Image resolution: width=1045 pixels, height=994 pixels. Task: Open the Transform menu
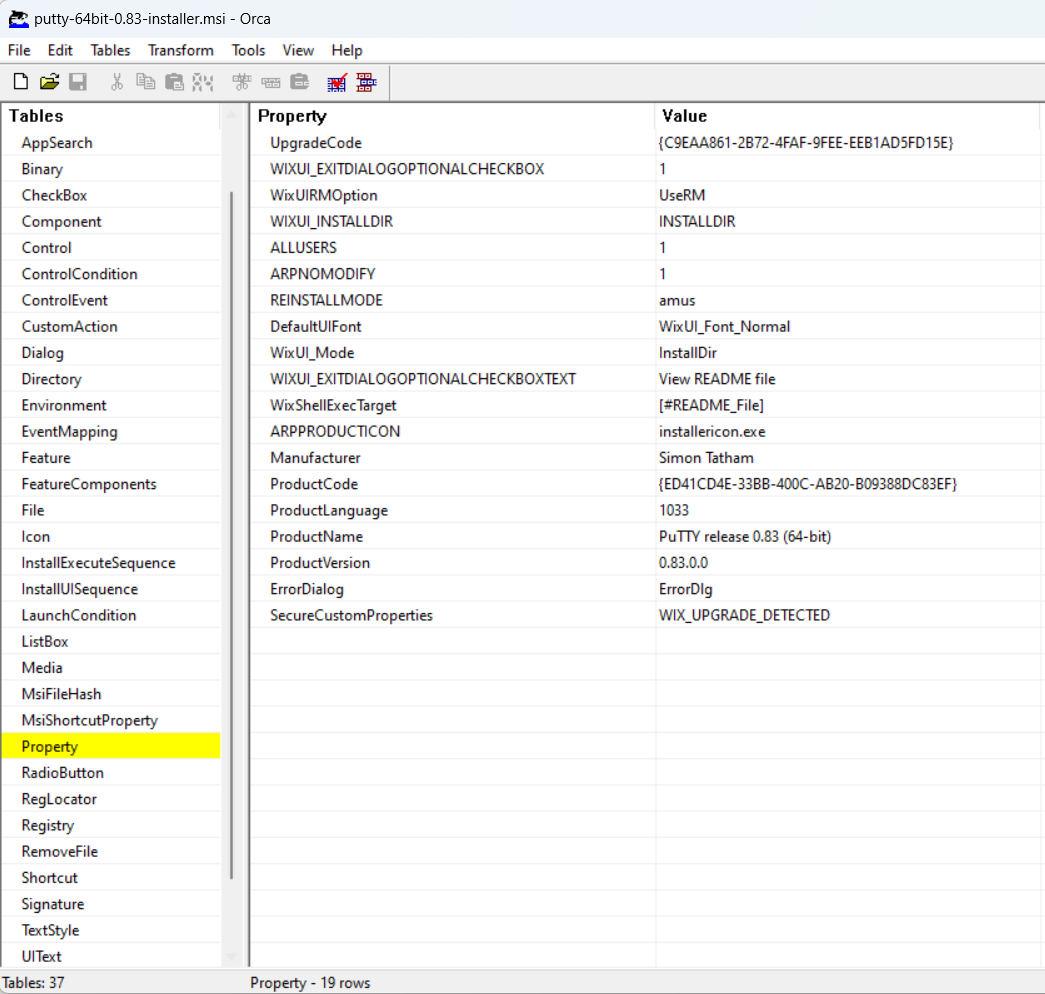pyautogui.click(x=180, y=50)
